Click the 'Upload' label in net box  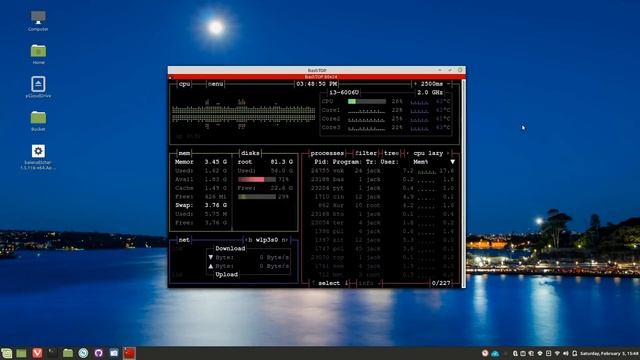pyautogui.click(x=227, y=274)
